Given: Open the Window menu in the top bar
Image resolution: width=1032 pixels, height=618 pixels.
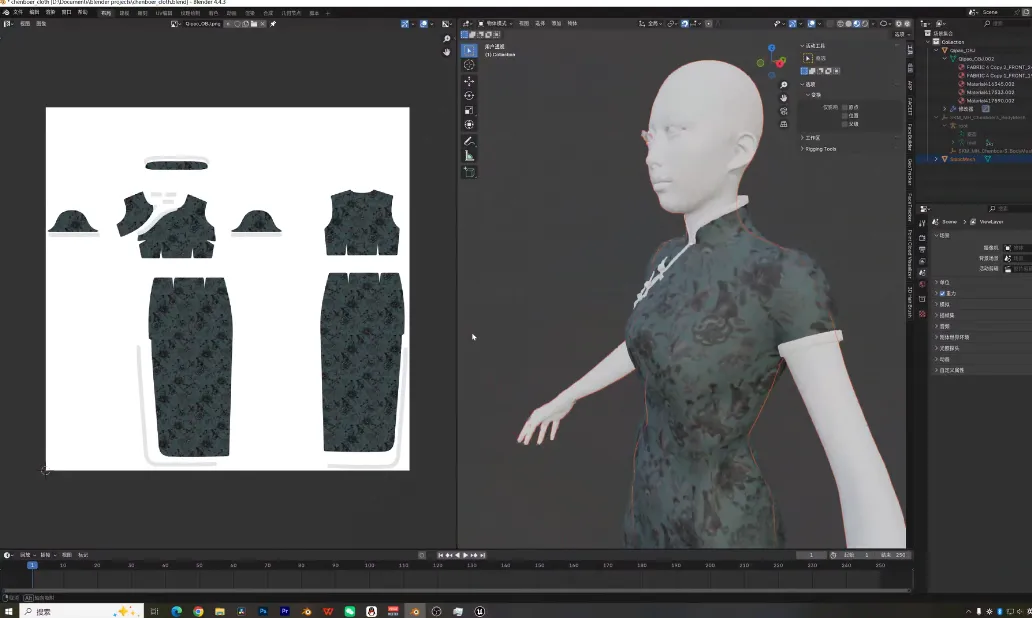Looking at the screenshot, I should coord(66,13).
